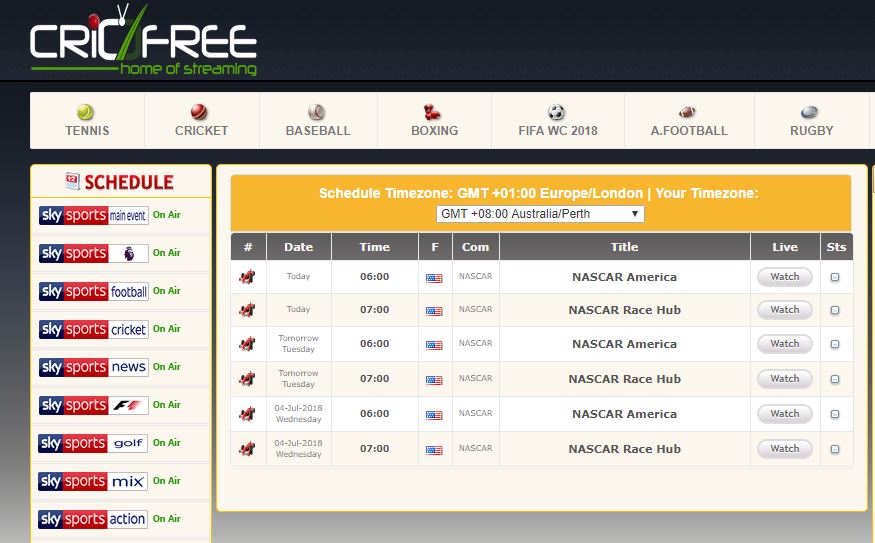Click the A.Football icon
Screen dimensions: 875x543
point(687,112)
